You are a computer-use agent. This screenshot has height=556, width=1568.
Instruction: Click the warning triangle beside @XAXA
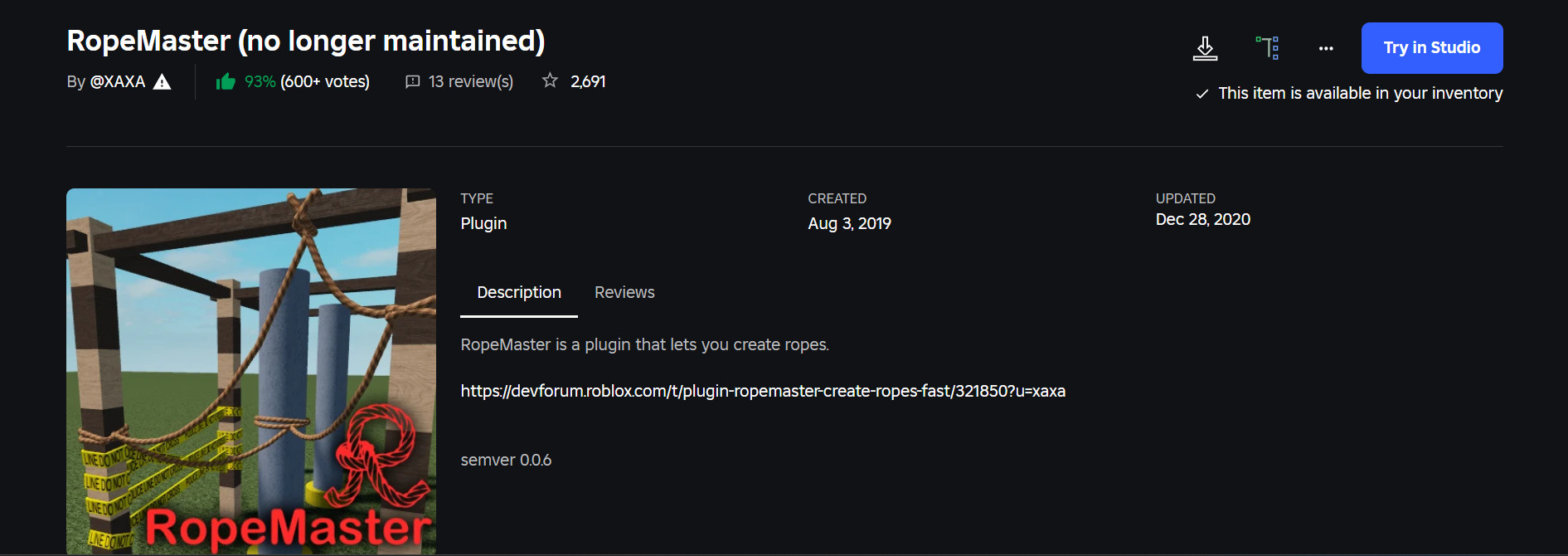163,81
